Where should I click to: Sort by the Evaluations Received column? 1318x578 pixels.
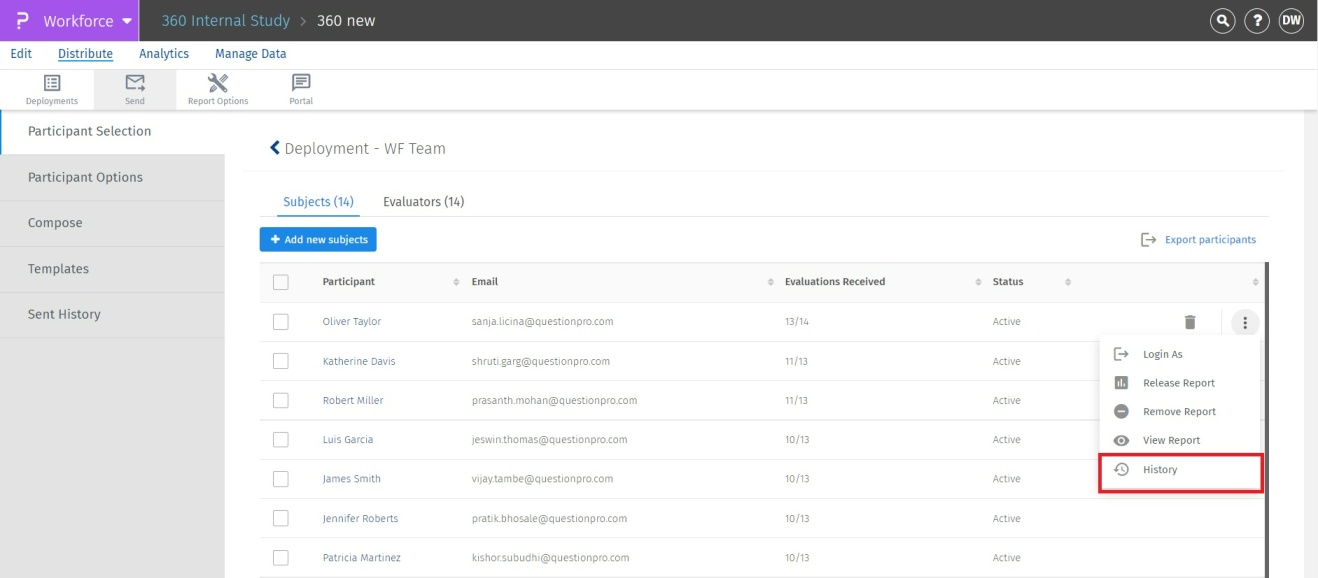point(834,282)
